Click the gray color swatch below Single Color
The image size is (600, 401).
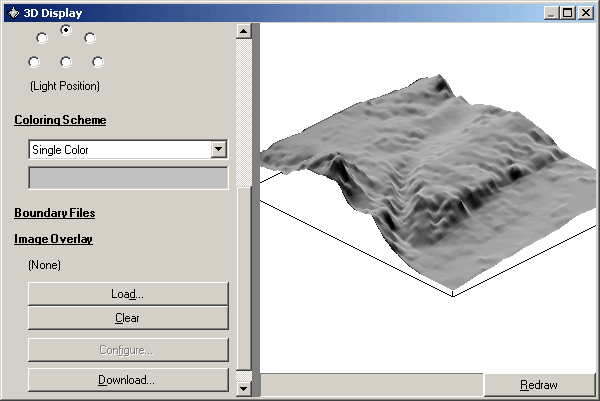pos(128,178)
